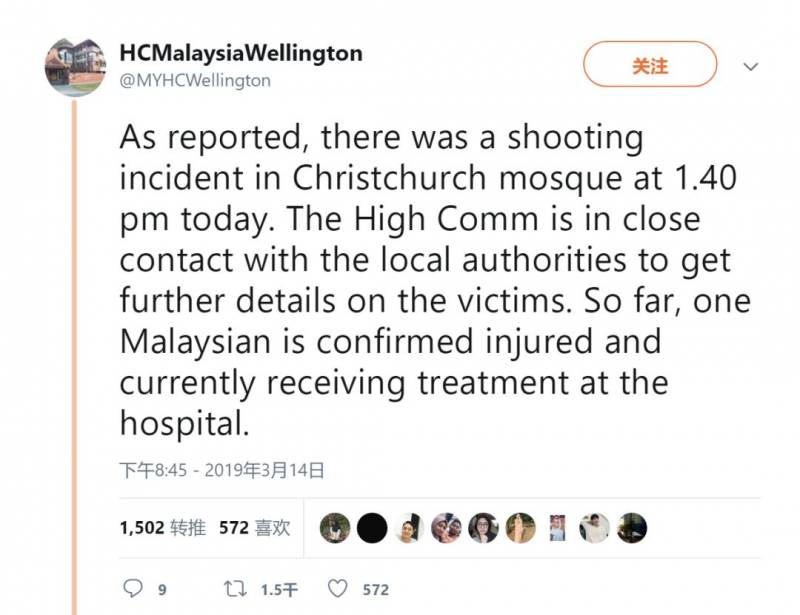Click the fifth avatar in the likers row
The image size is (800, 615).
tap(483, 528)
